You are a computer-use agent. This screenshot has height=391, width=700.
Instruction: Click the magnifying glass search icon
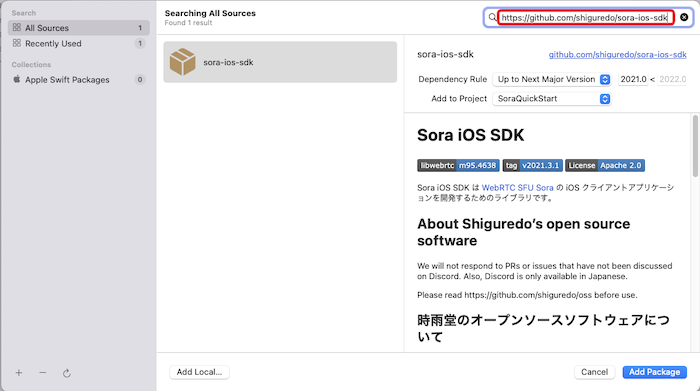(492, 17)
